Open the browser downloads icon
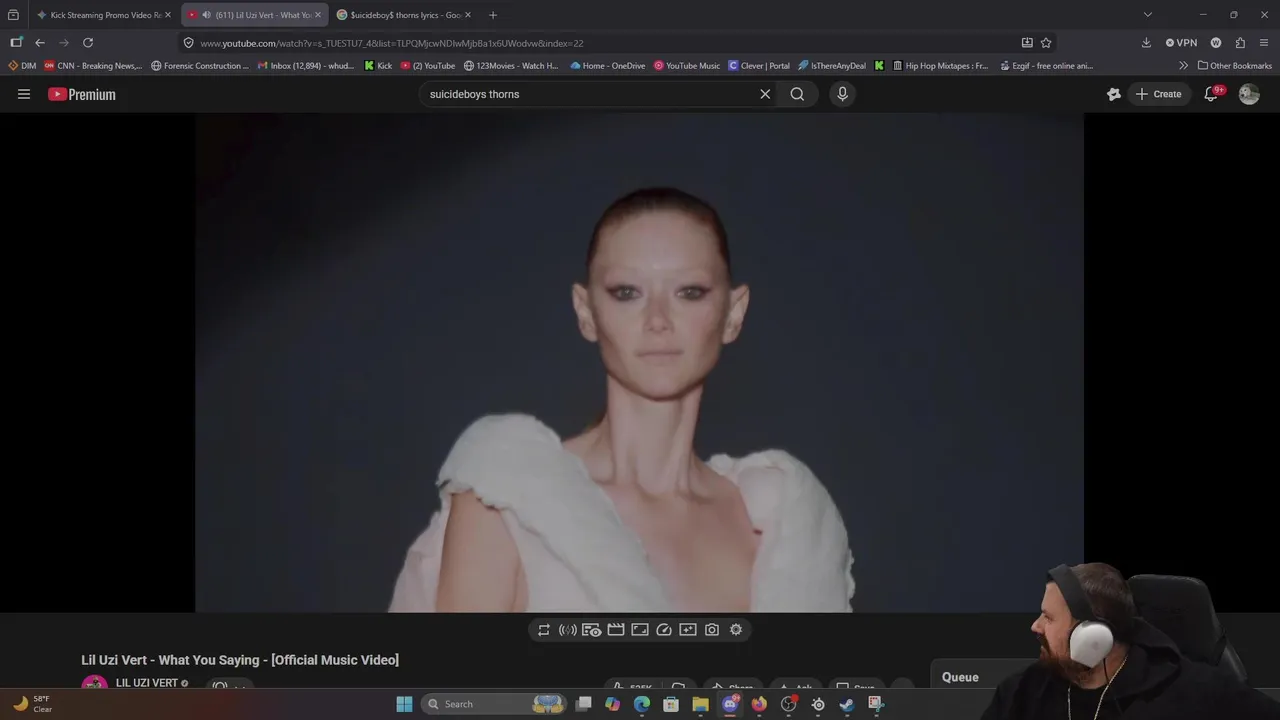Screen dimensions: 1280x720 (1146, 43)
